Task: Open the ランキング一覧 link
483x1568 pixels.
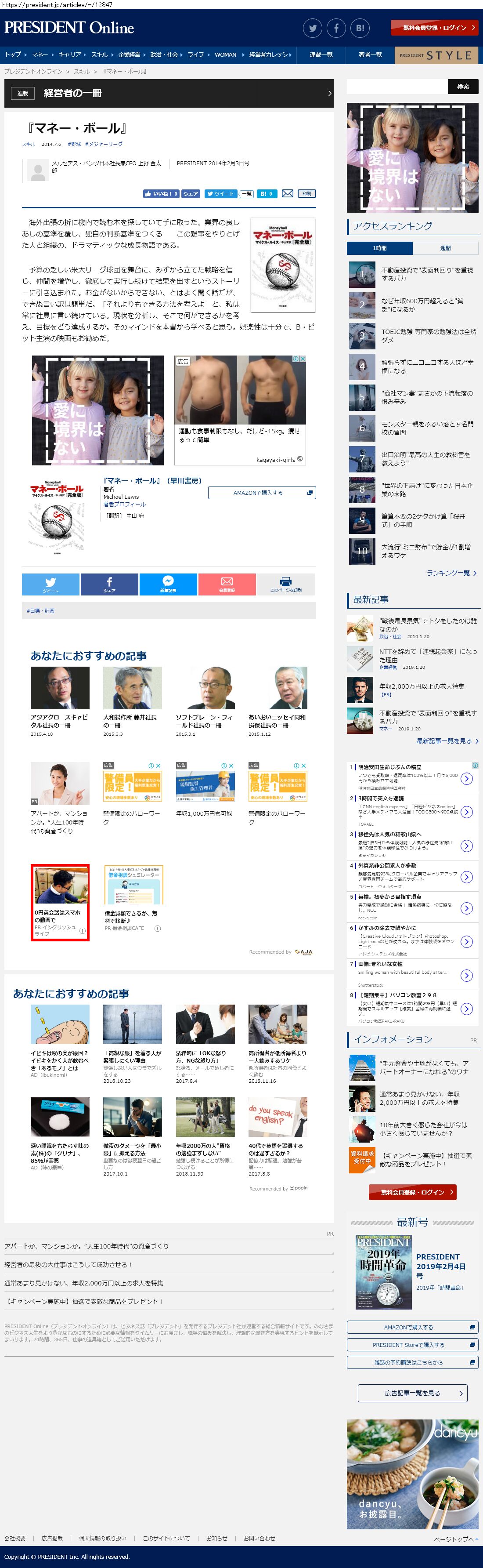Action: tap(451, 573)
